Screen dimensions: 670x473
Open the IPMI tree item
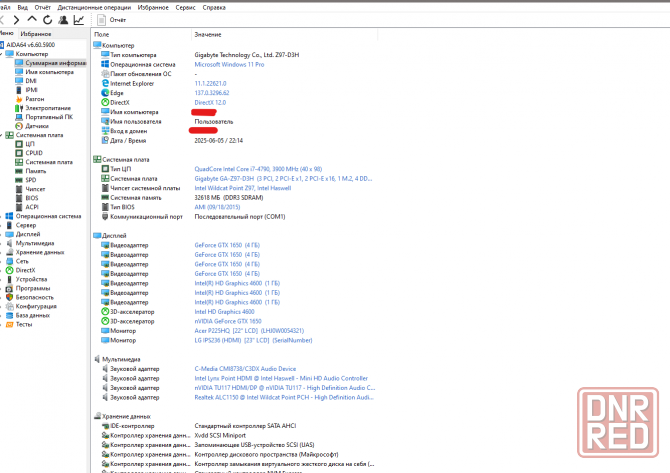coord(26,90)
